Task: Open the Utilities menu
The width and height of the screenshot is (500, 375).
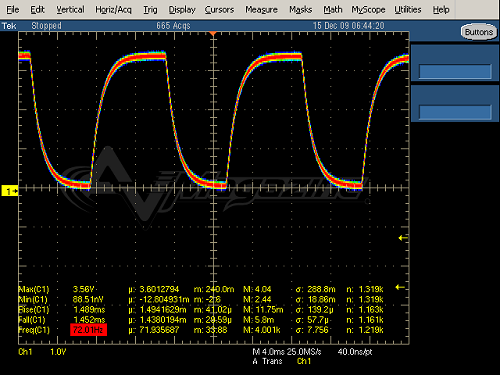Action: [x=408, y=10]
